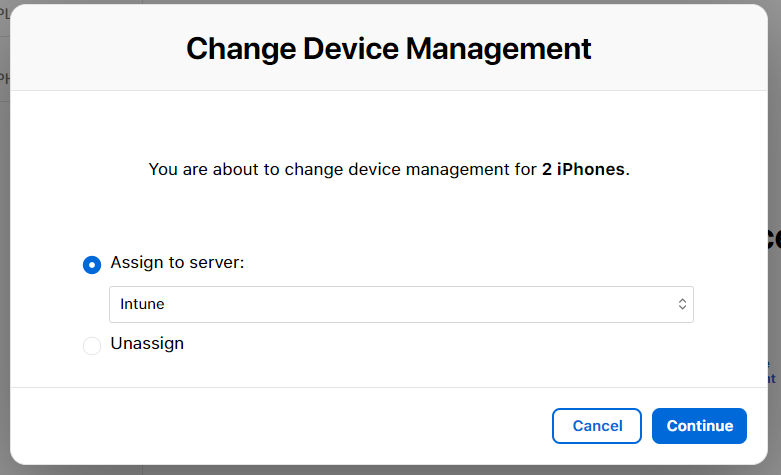Click the partially hidden blue link at right edge
781x475 pixels.
(772, 372)
